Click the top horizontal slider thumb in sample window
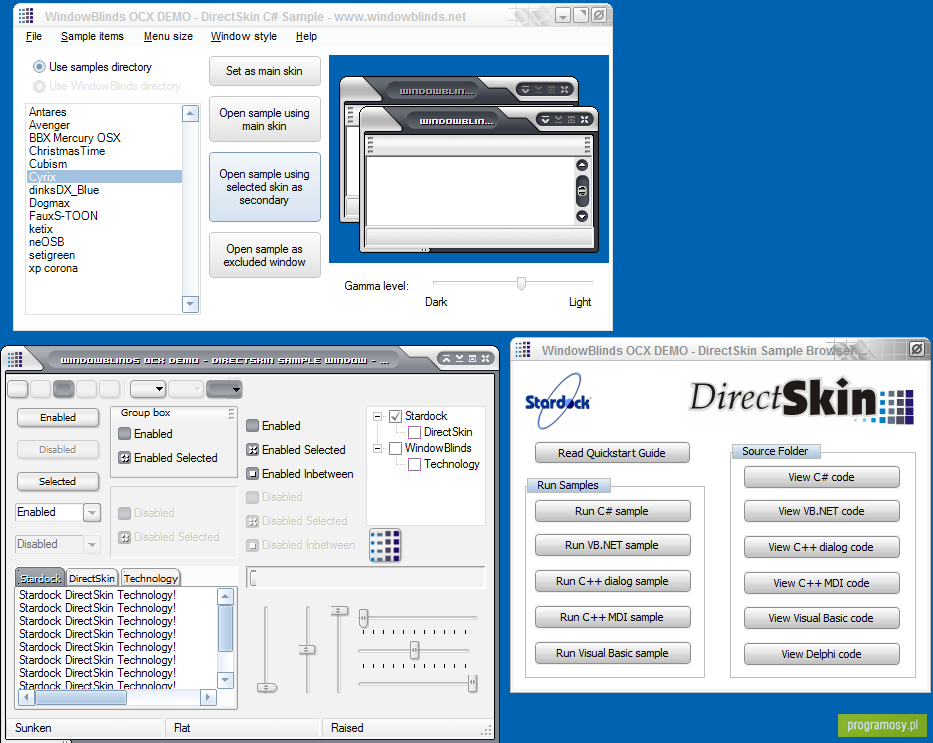This screenshot has height=743, width=933. [363, 619]
